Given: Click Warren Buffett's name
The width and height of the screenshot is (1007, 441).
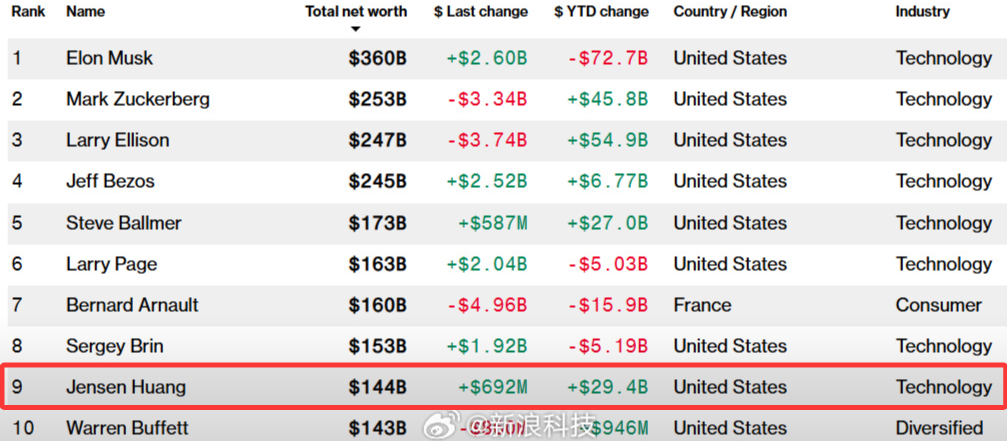Looking at the screenshot, I should pyautogui.click(x=129, y=428).
